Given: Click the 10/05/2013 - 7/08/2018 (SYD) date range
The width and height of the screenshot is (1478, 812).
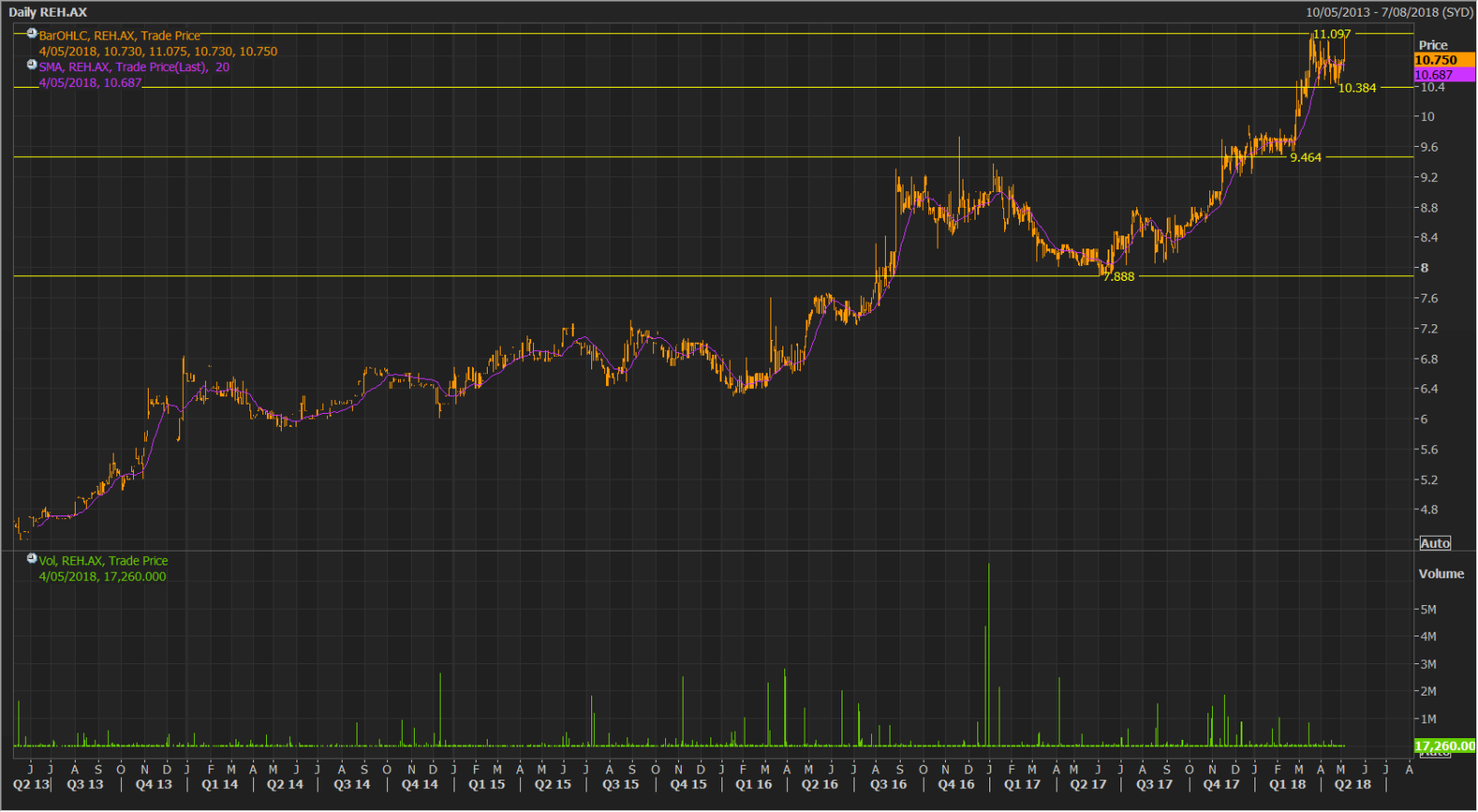Looking at the screenshot, I should (x=1388, y=12).
